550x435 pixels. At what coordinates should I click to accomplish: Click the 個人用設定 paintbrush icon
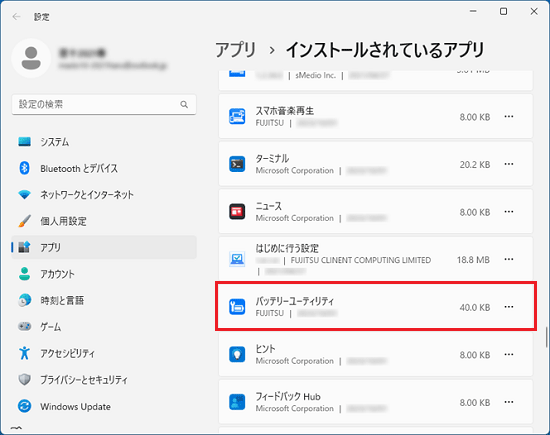coord(25,221)
